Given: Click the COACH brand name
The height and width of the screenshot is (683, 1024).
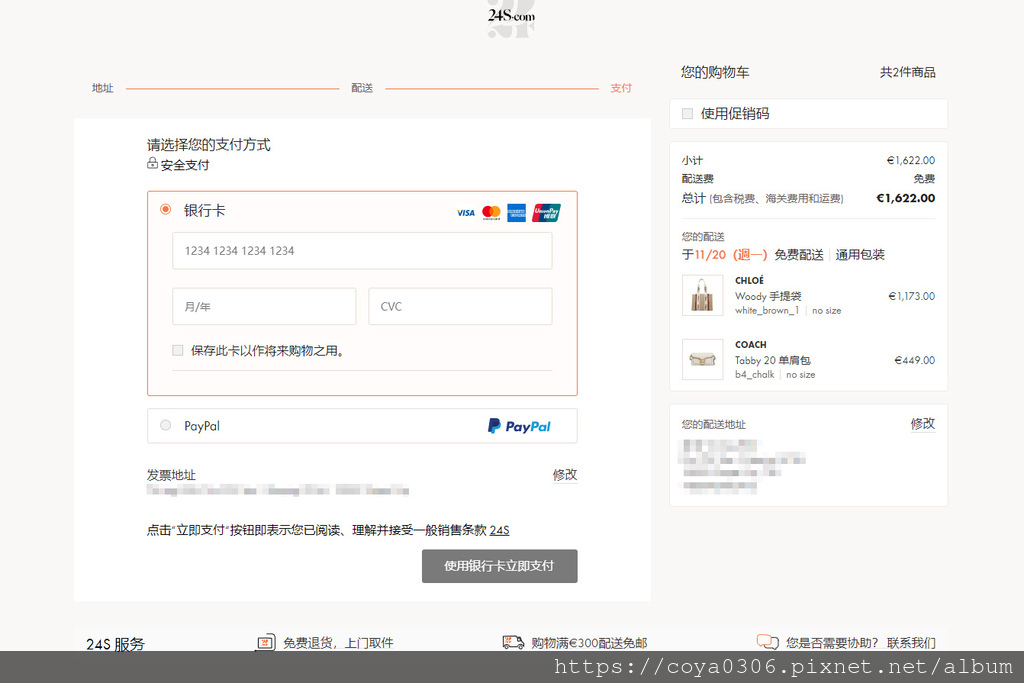Looking at the screenshot, I should [x=750, y=344].
